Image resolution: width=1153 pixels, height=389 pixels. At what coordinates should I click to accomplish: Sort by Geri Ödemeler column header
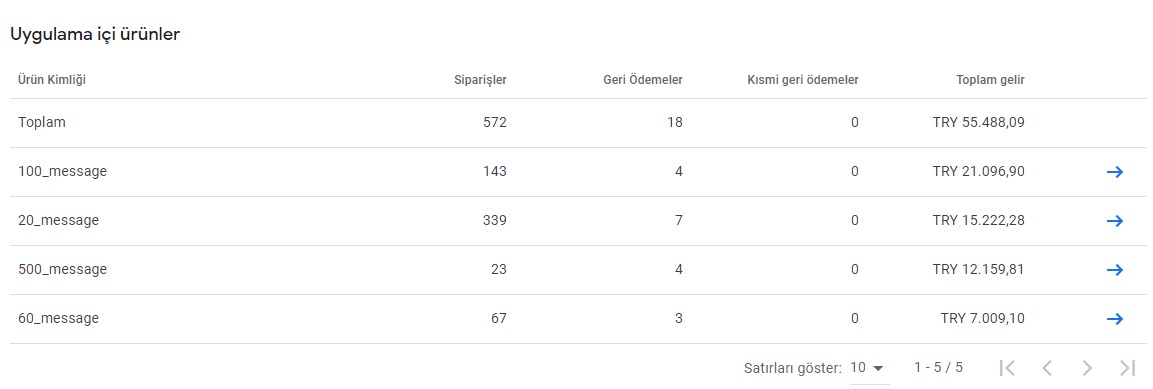pos(643,79)
